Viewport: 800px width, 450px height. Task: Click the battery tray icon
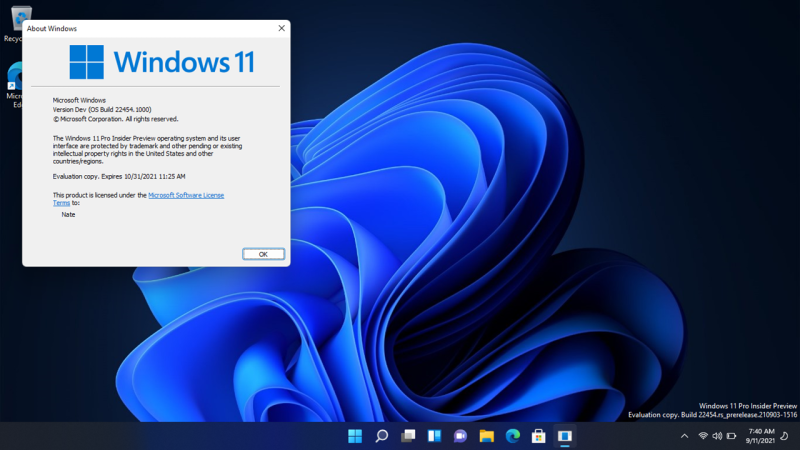point(731,436)
